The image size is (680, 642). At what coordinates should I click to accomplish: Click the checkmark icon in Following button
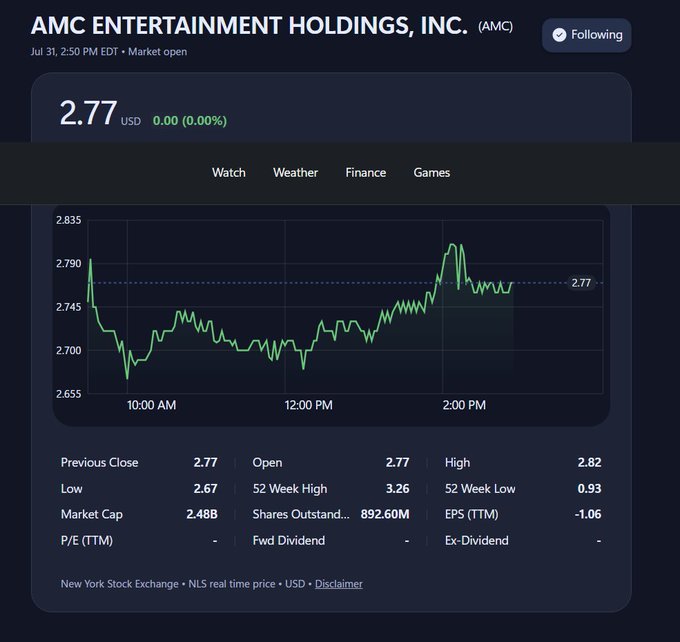pyautogui.click(x=559, y=35)
